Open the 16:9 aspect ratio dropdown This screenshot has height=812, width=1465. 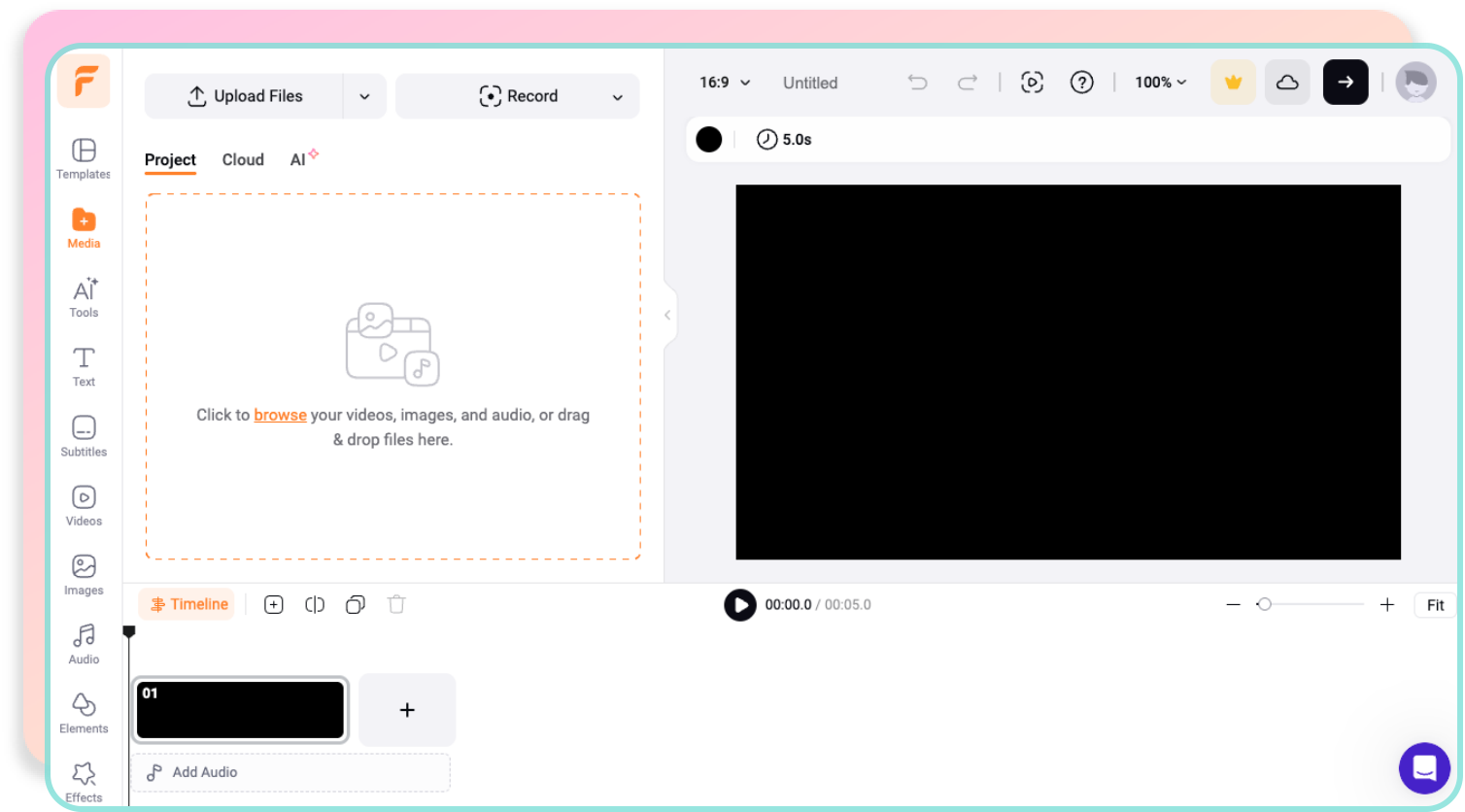(724, 83)
